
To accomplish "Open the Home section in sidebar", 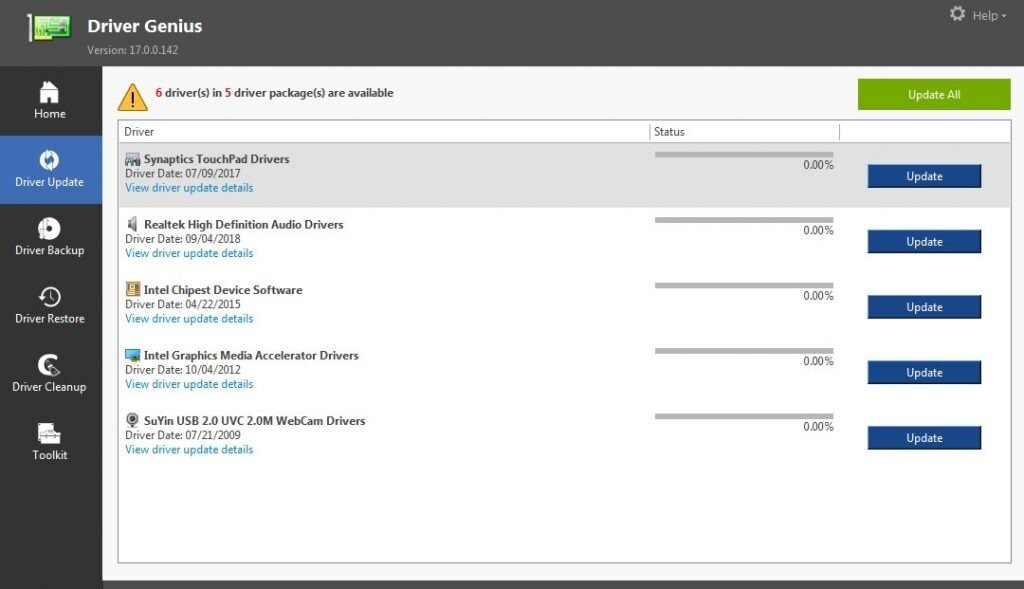I will [x=49, y=100].
